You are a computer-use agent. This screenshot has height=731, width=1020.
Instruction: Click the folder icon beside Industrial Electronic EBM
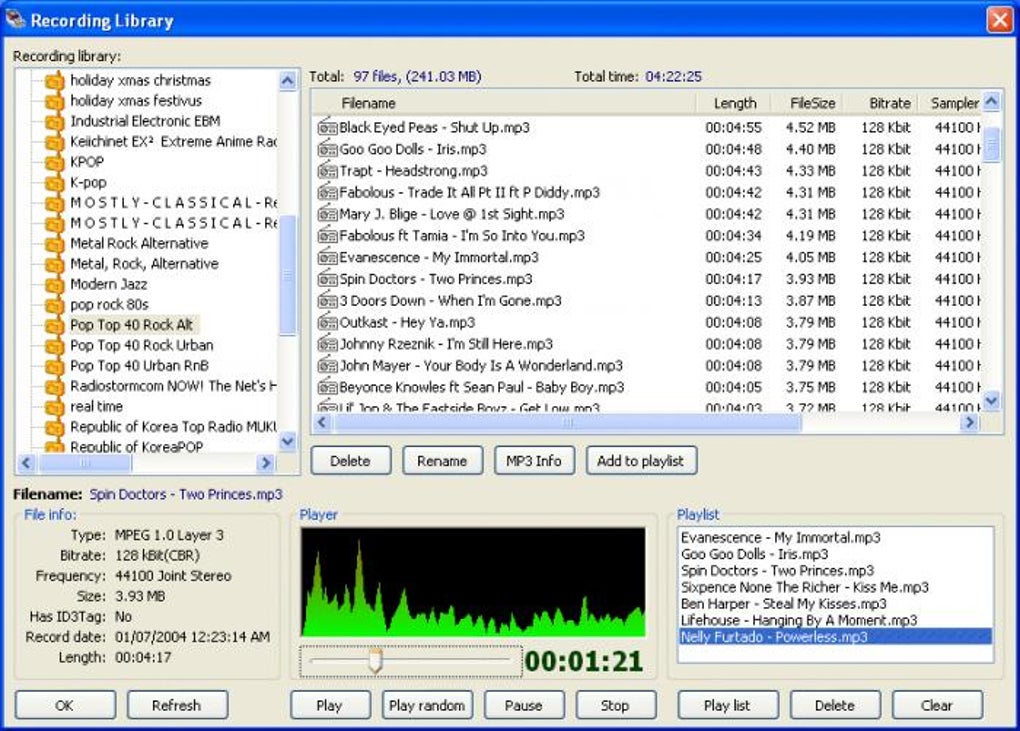click(x=54, y=121)
